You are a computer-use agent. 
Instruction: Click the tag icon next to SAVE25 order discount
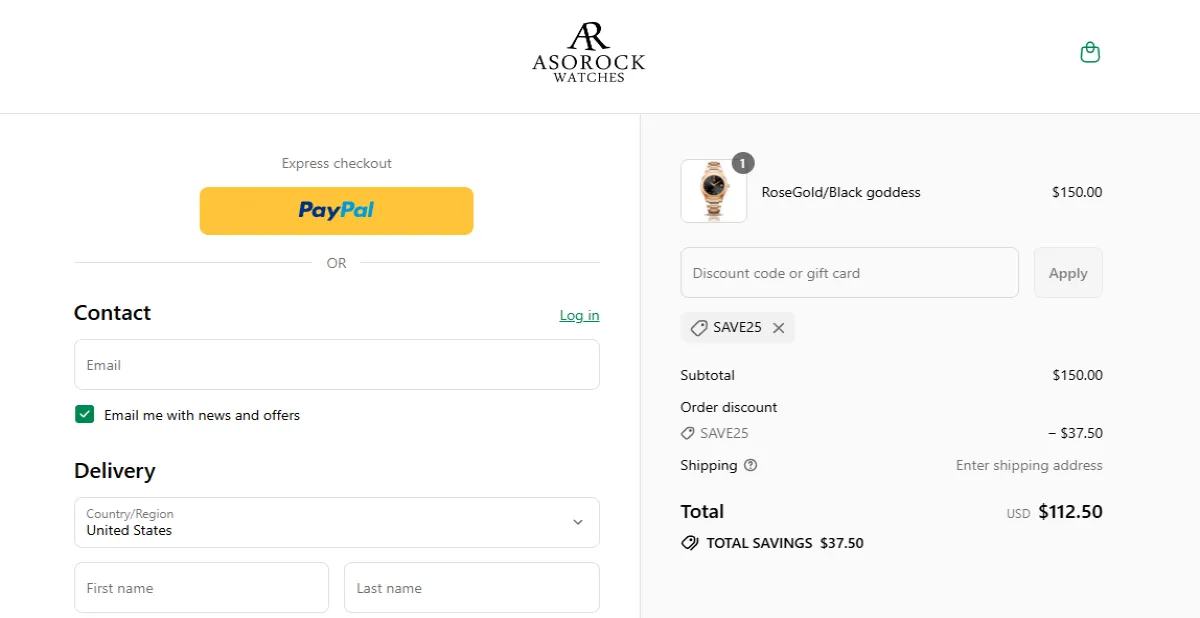(x=687, y=433)
